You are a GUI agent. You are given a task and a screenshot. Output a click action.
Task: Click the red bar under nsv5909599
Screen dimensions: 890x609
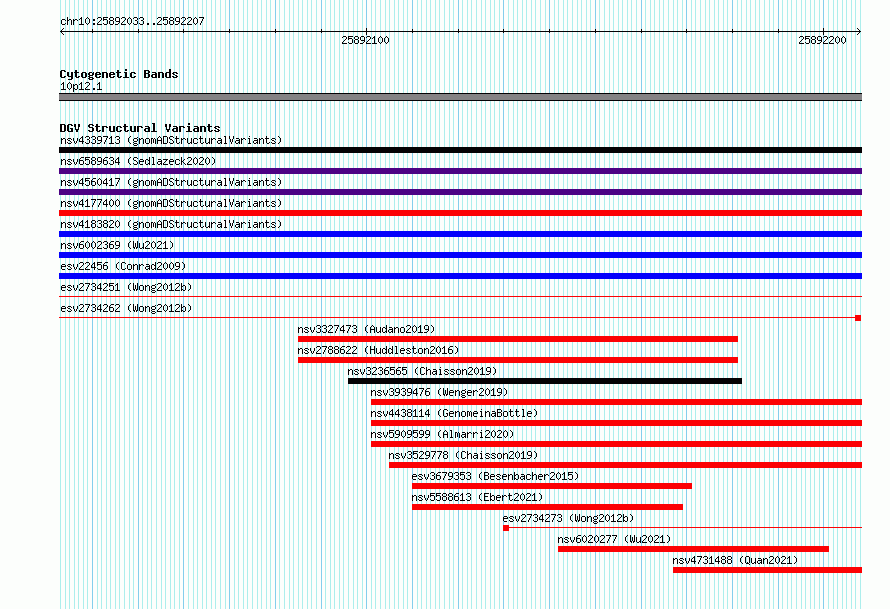coord(616,444)
